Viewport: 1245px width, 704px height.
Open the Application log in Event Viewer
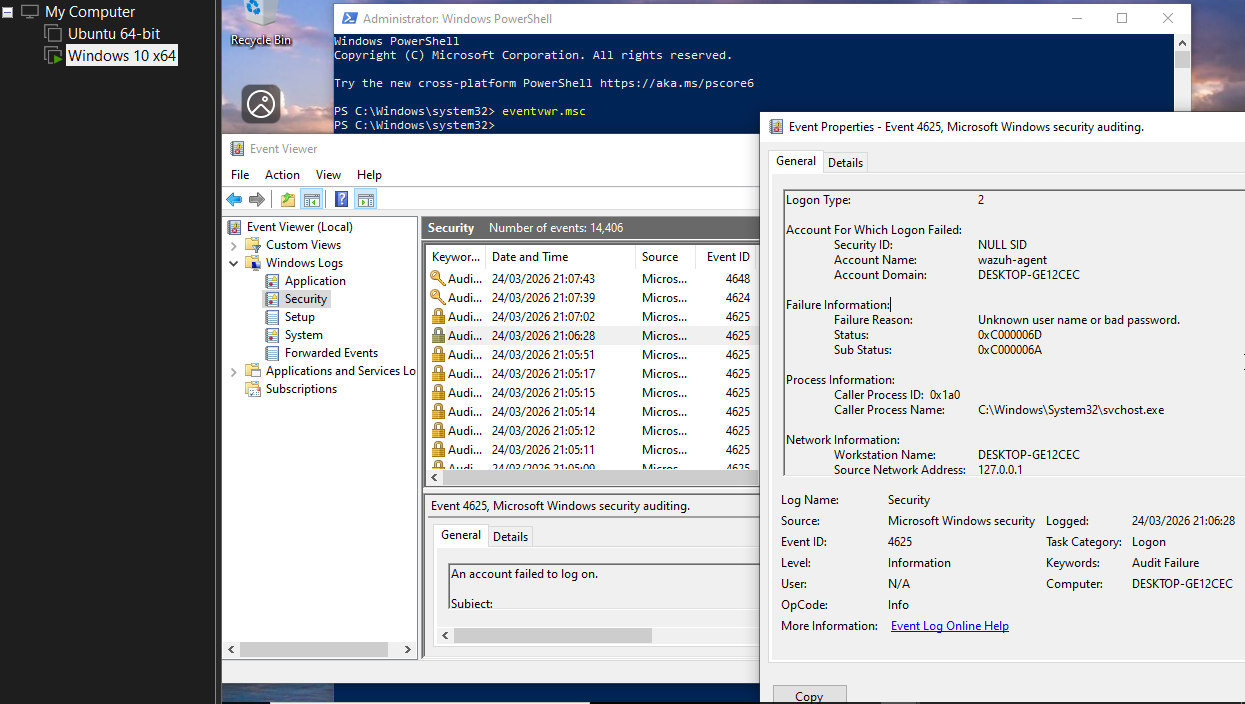tap(311, 280)
